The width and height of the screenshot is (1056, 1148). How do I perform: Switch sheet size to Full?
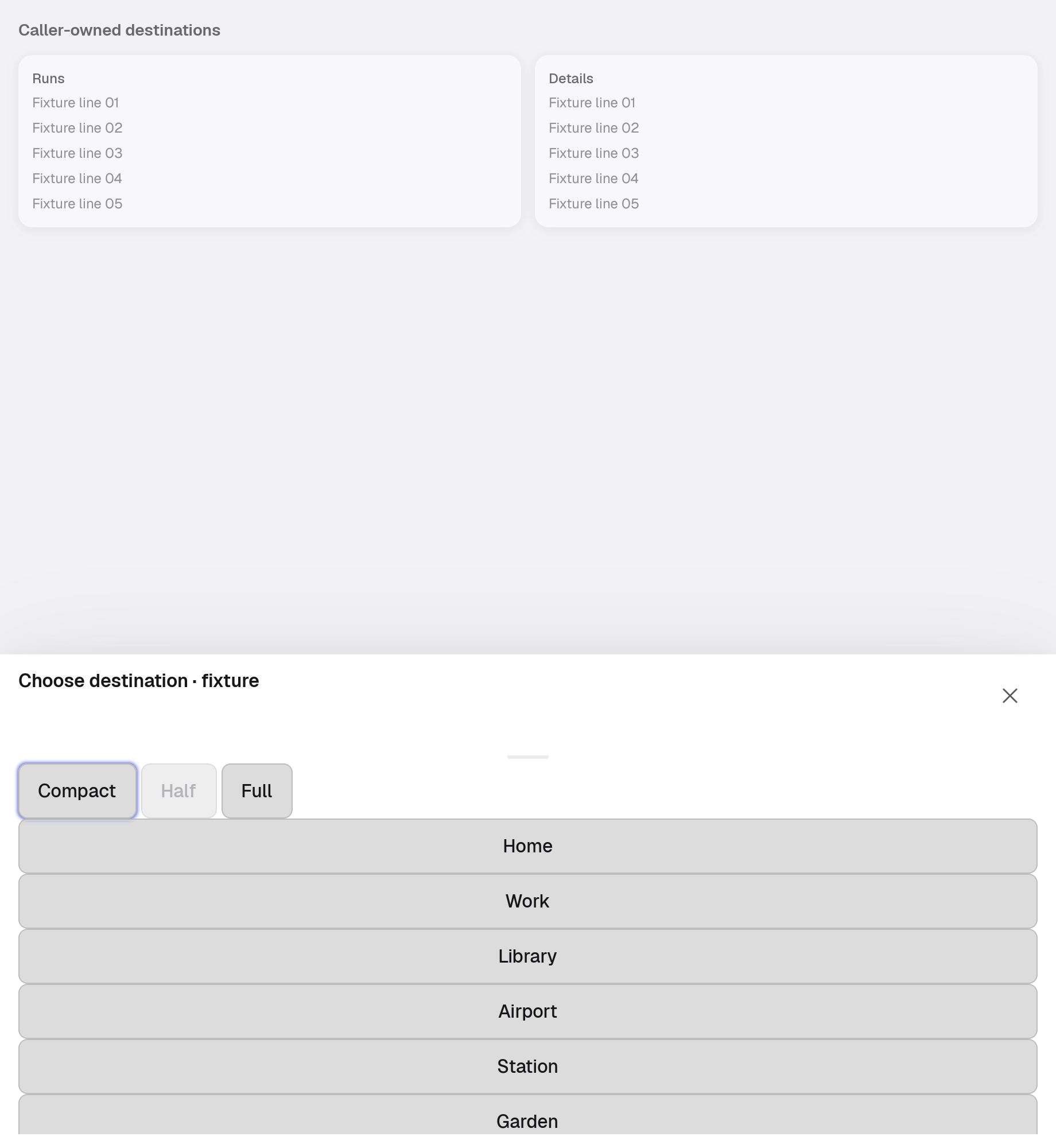click(257, 791)
